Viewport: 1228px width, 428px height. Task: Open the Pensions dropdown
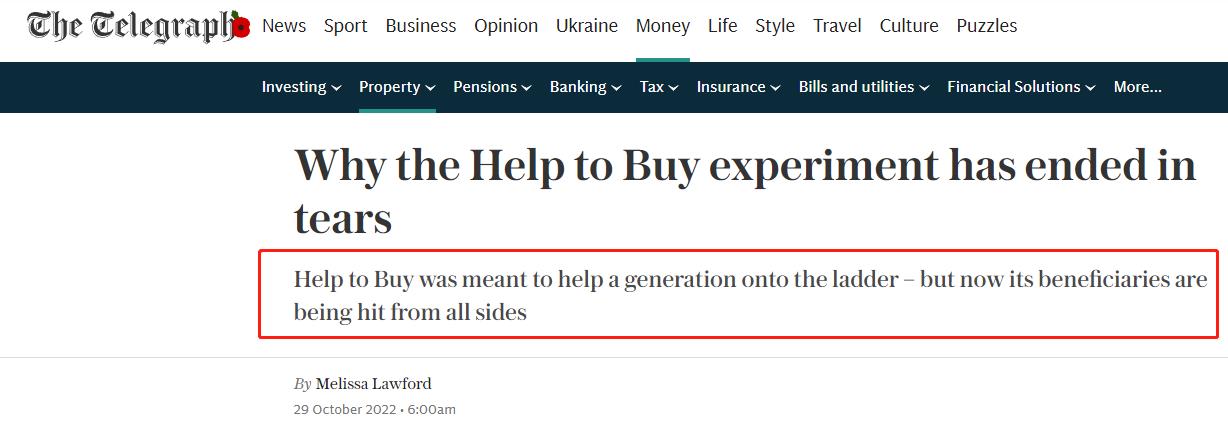(492, 87)
